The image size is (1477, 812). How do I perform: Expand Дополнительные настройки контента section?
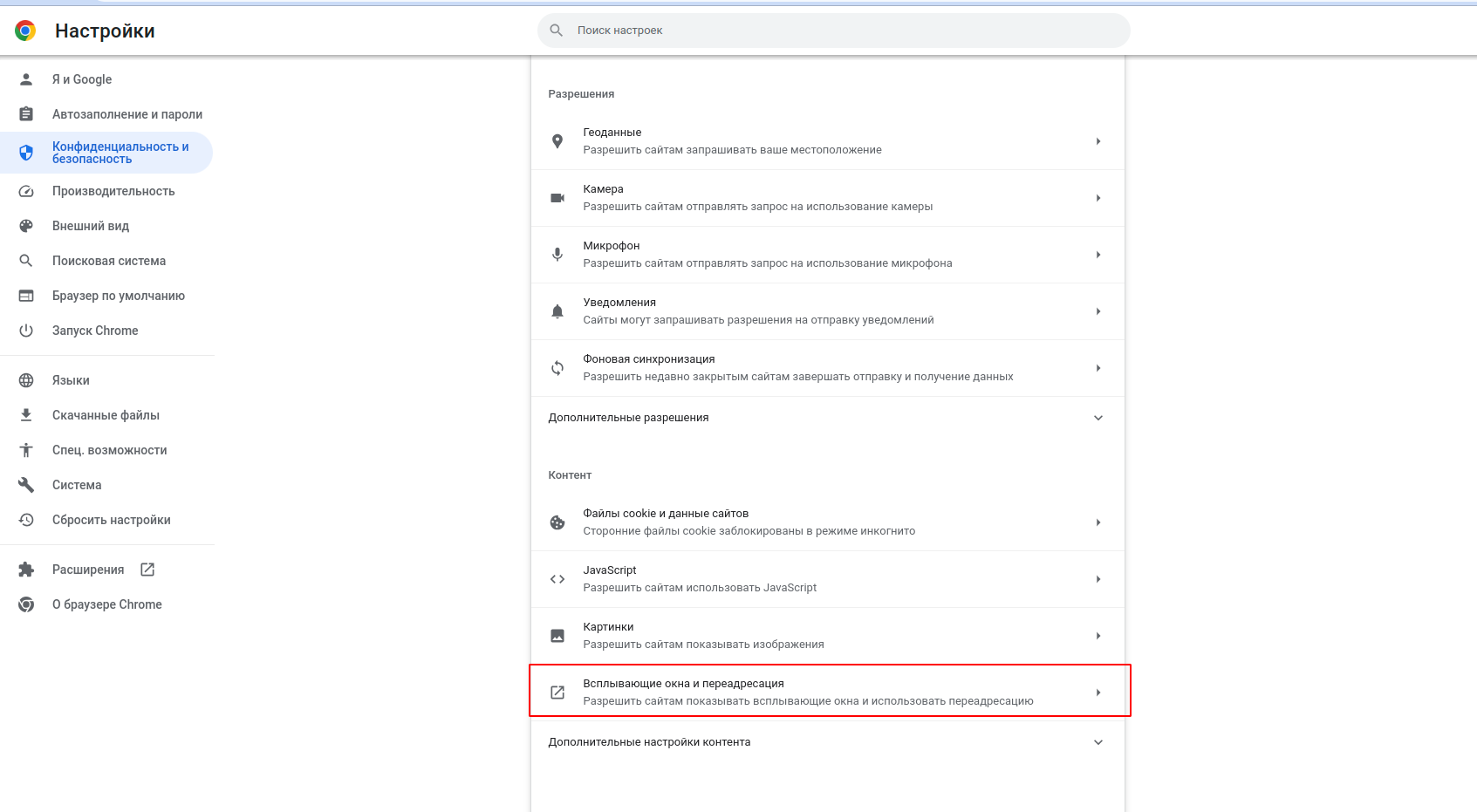click(x=827, y=742)
